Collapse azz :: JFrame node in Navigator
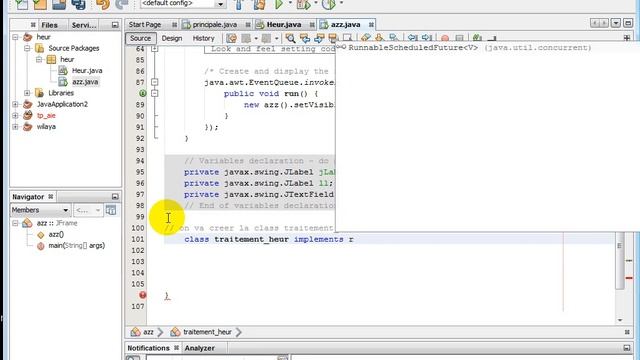The height and width of the screenshot is (360, 640). [x=16, y=223]
